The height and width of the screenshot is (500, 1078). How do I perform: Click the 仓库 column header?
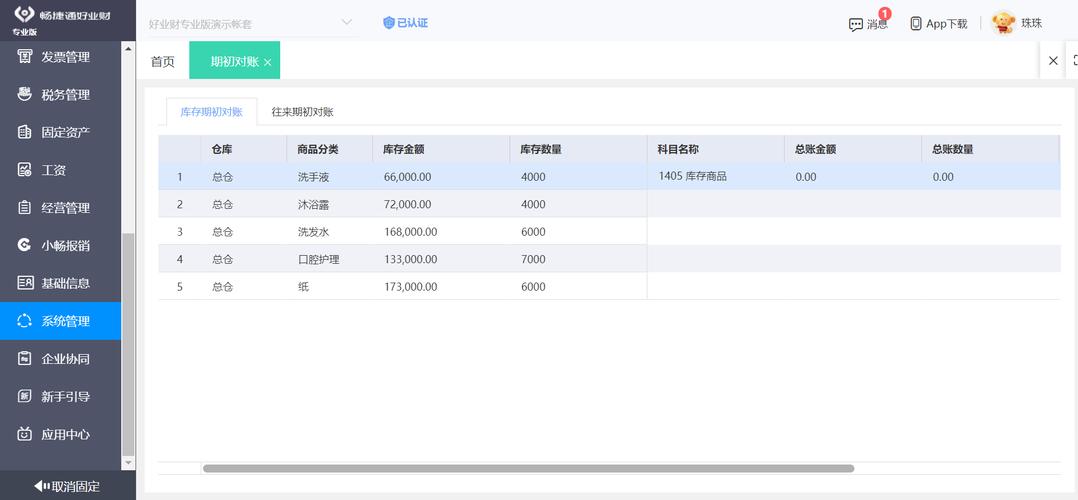pyautogui.click(x=244, y=149)
